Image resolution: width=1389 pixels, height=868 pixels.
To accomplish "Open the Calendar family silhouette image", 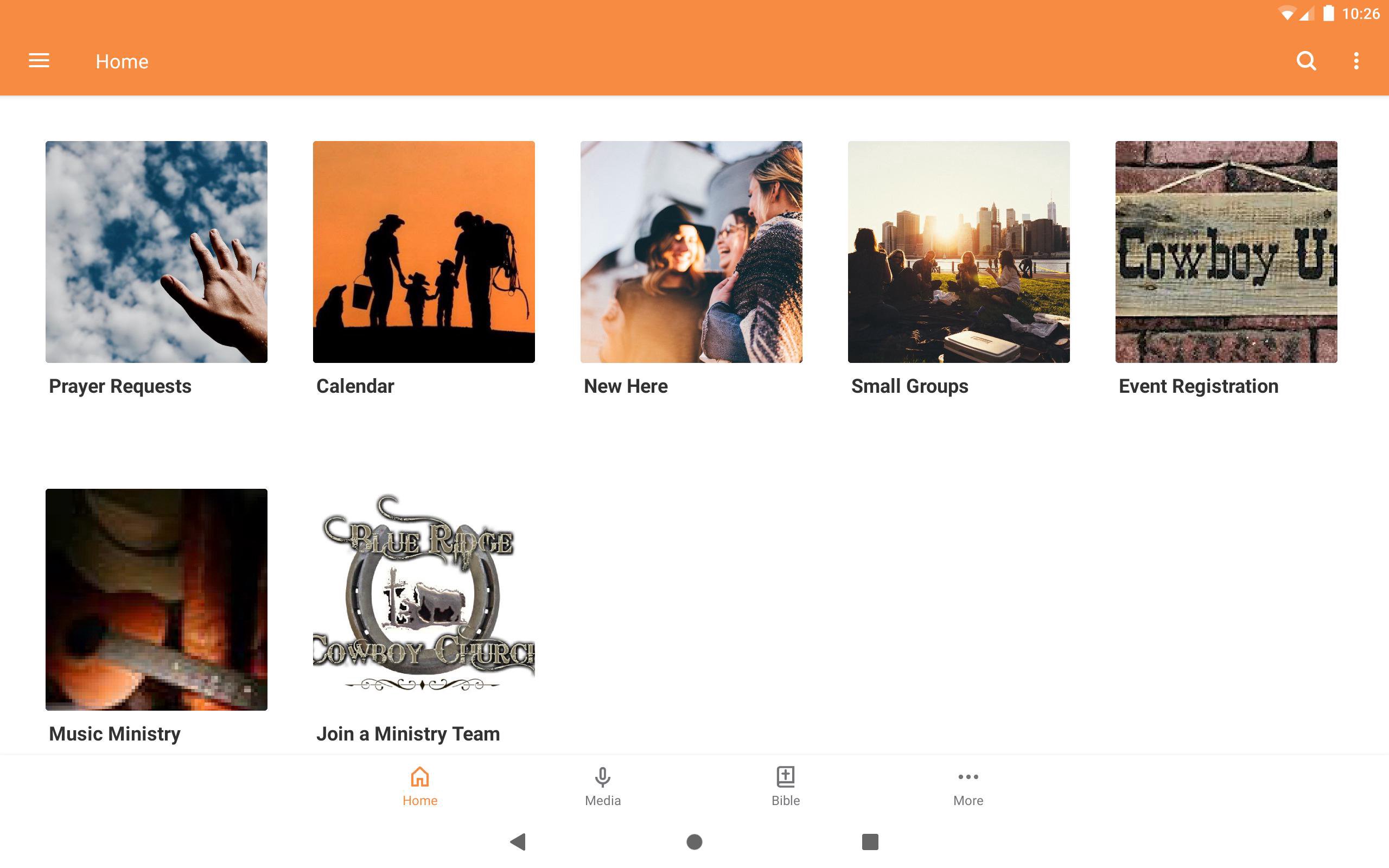I will coord(424,251).
